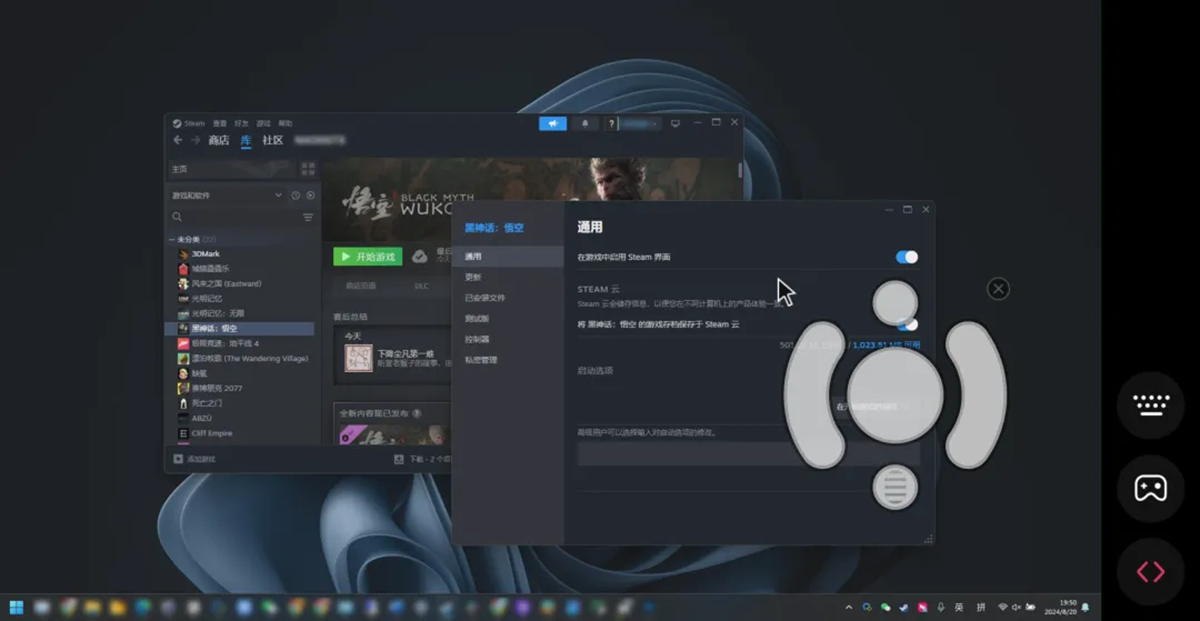Screen dimensions: 1200x621
Task: Tap the right curved virtual controller pad
Action: pos(975,395)
